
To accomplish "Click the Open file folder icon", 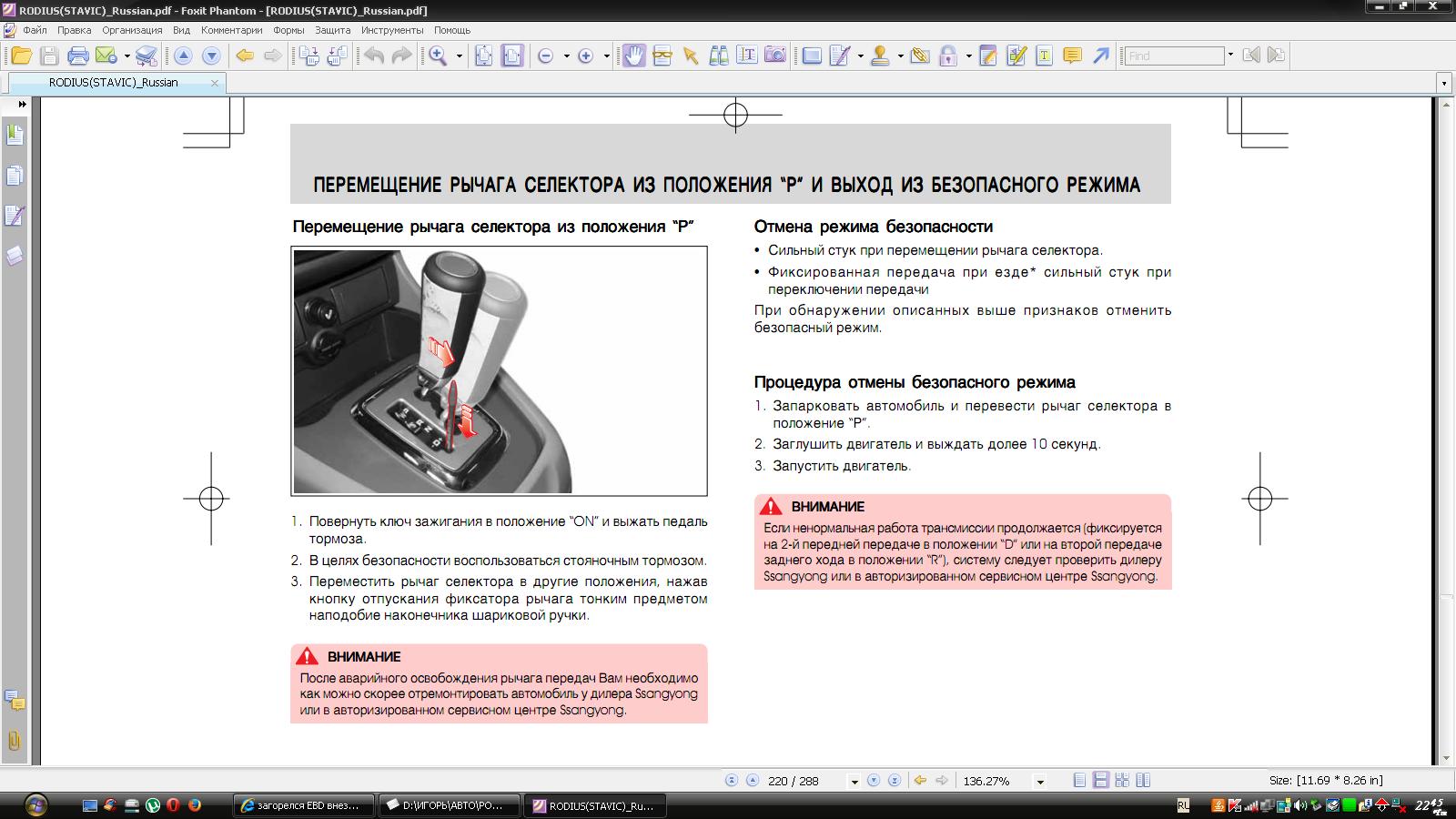I will coord(20,56).
